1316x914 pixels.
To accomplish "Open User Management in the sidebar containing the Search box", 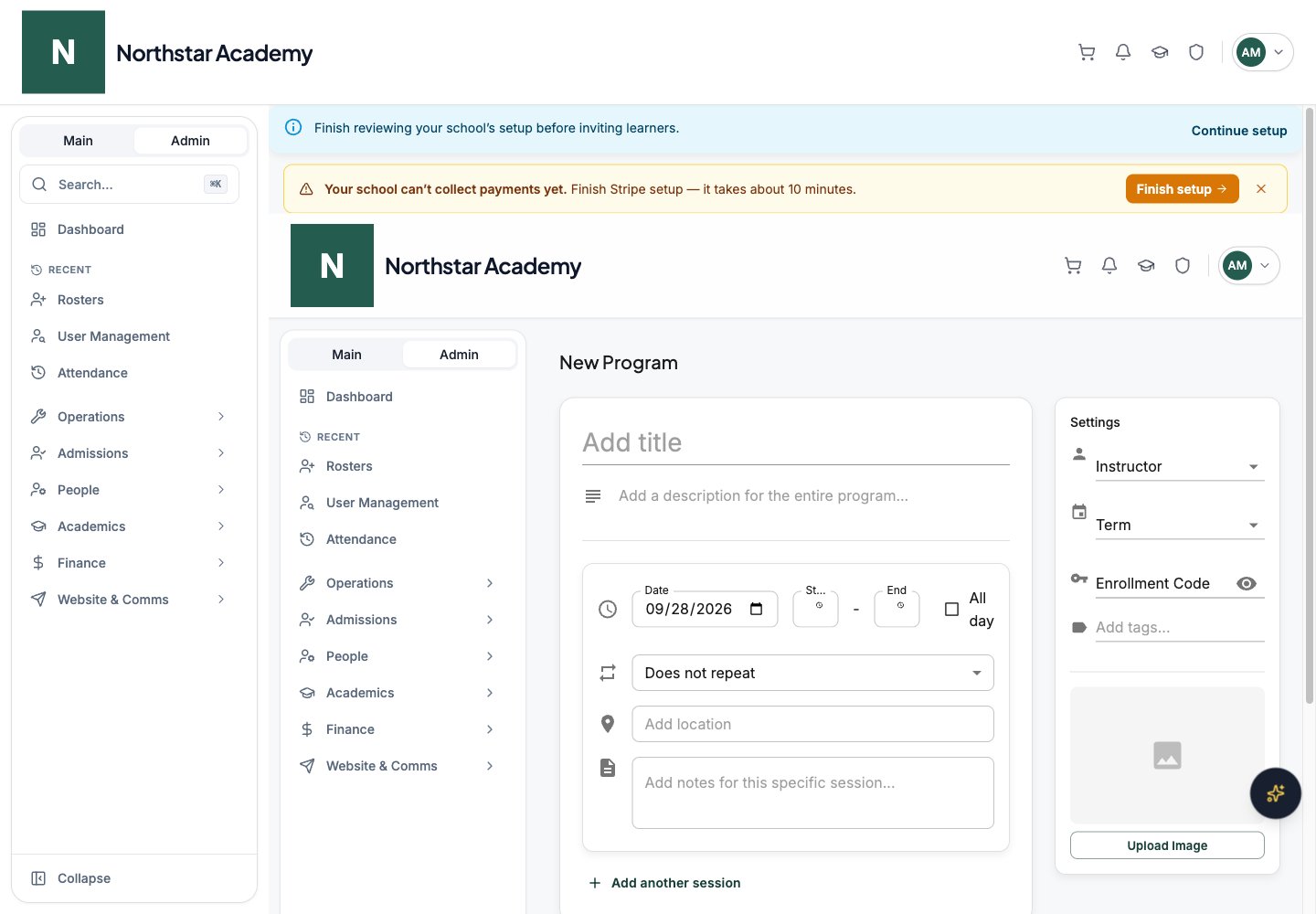I will (129, 336).
